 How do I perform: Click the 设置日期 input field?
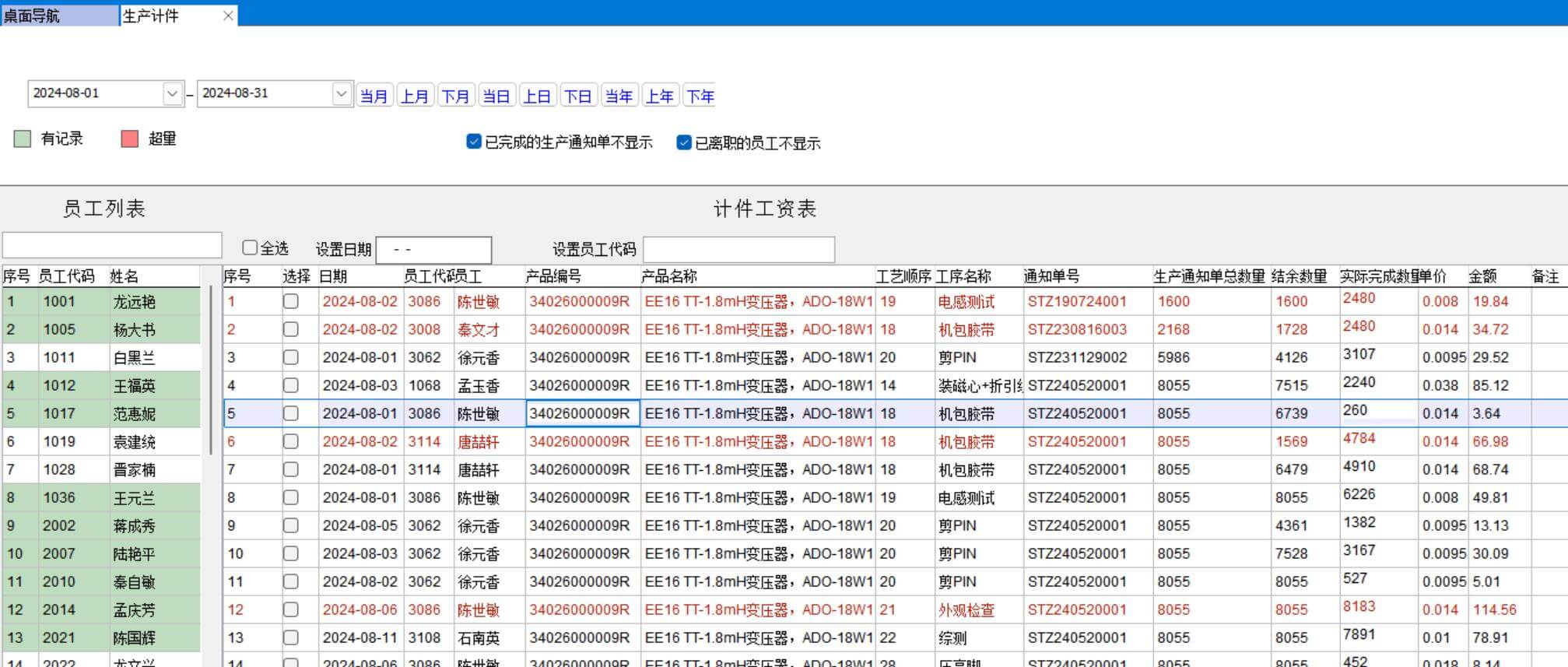tap(433, 250)
